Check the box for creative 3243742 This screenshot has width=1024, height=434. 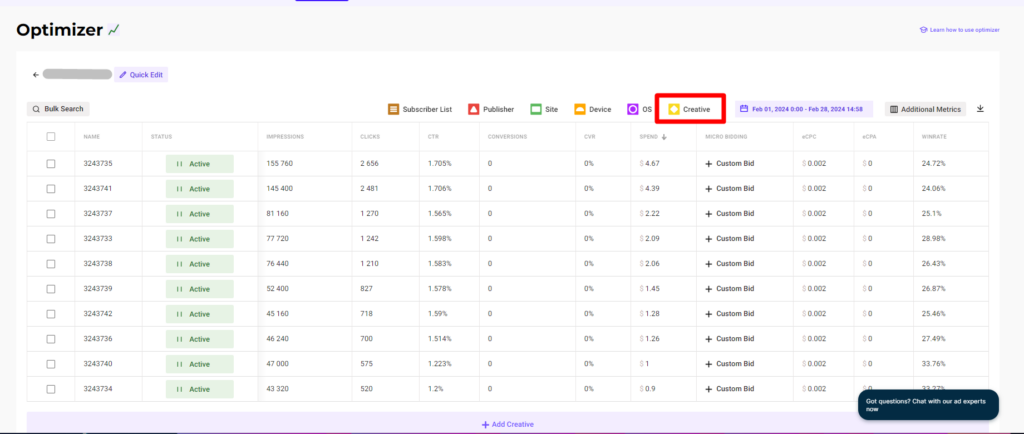pos(51,314)
